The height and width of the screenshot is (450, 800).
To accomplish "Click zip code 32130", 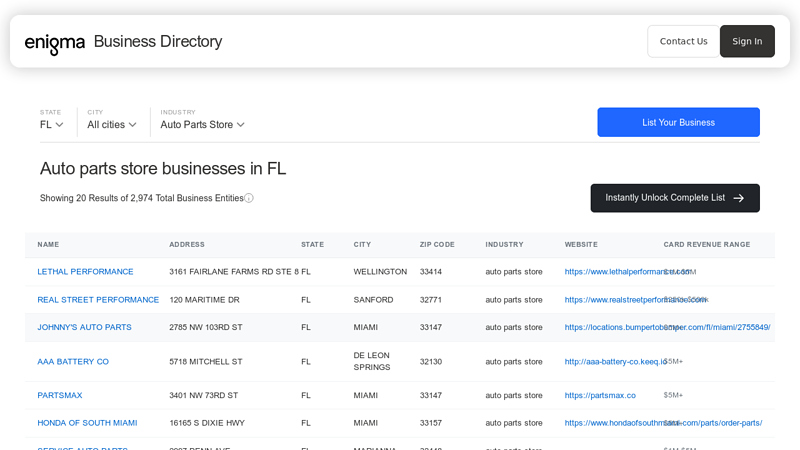I will (x=431, y=361).
